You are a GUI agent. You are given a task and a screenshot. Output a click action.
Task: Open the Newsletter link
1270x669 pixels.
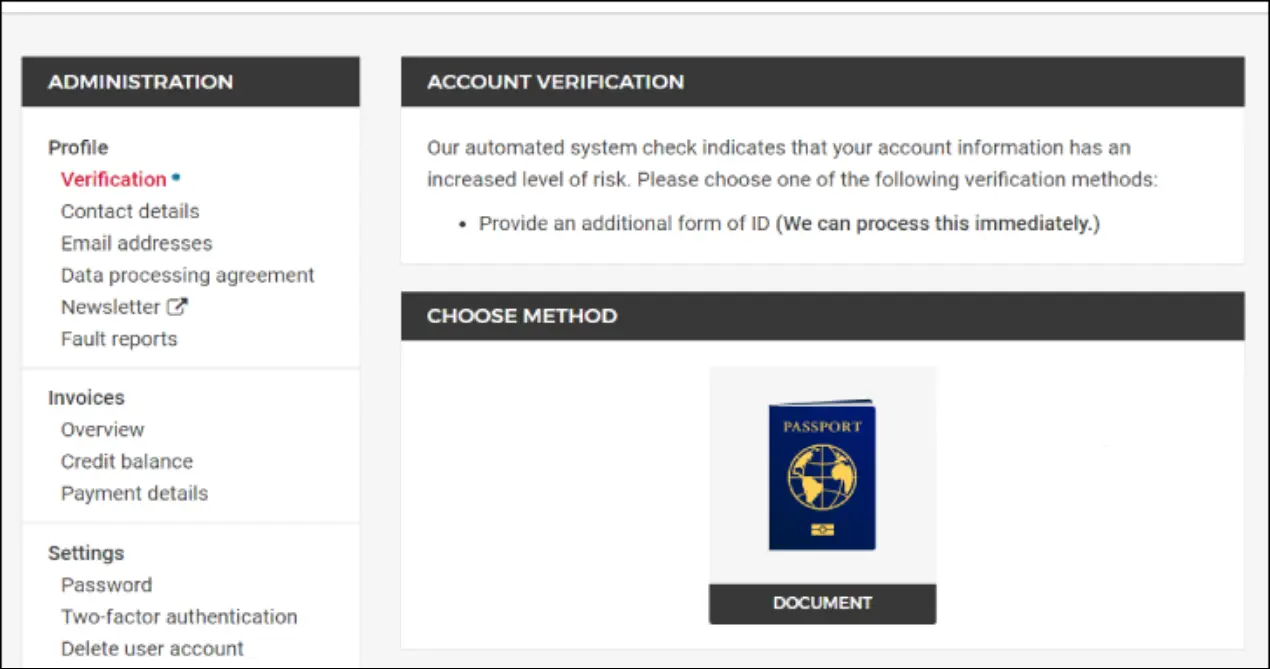pyautogui.click(x=110, y=307)
